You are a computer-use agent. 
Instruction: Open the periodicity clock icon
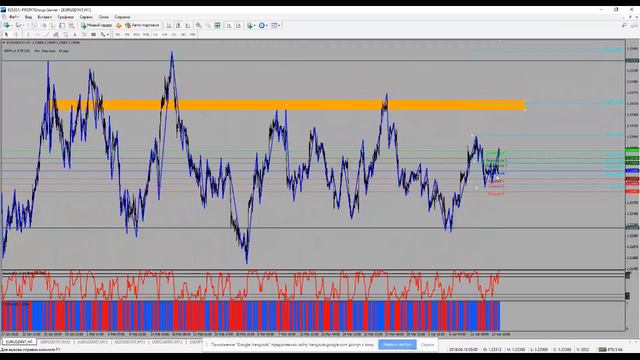pos(262,25)
